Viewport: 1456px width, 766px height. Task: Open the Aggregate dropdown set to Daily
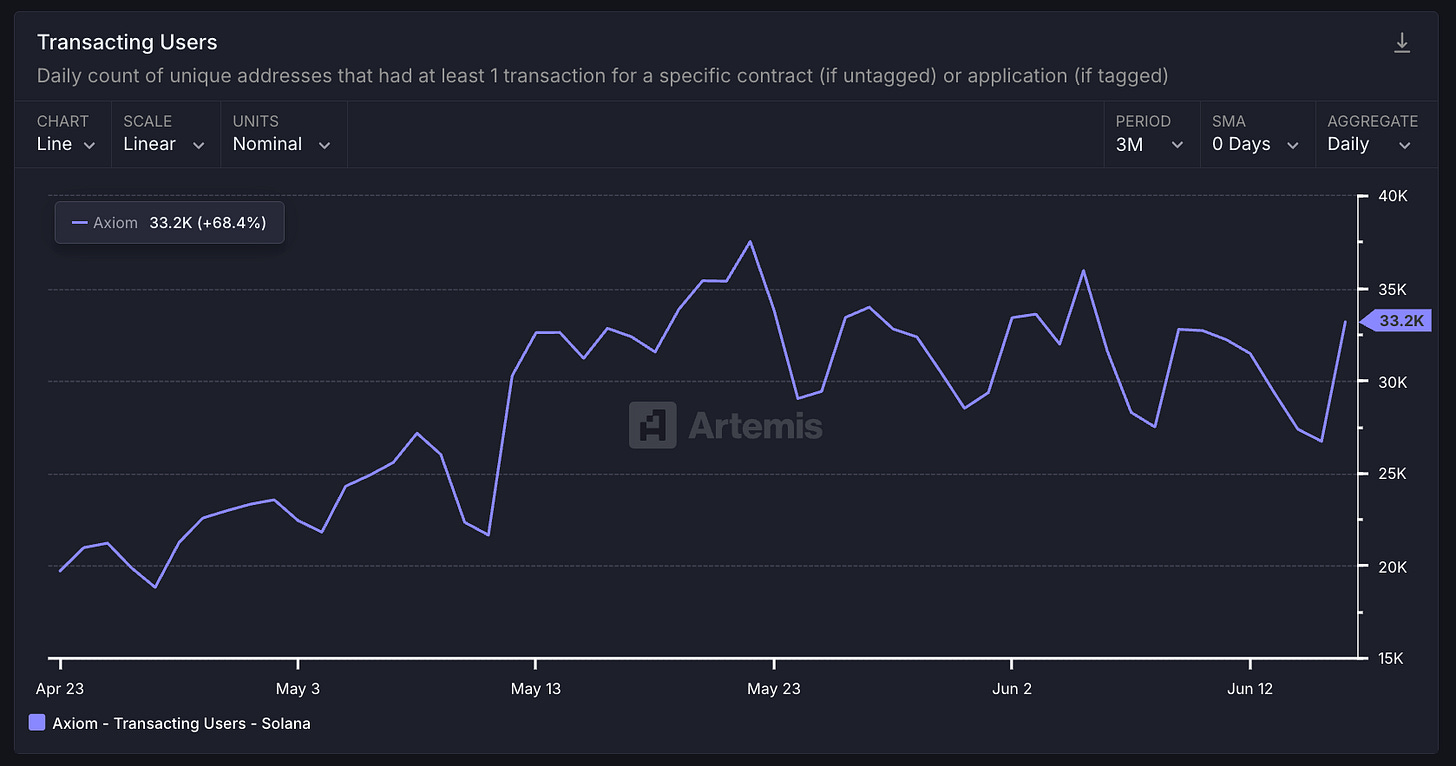pyautogui.click(x=1372, y=134)
